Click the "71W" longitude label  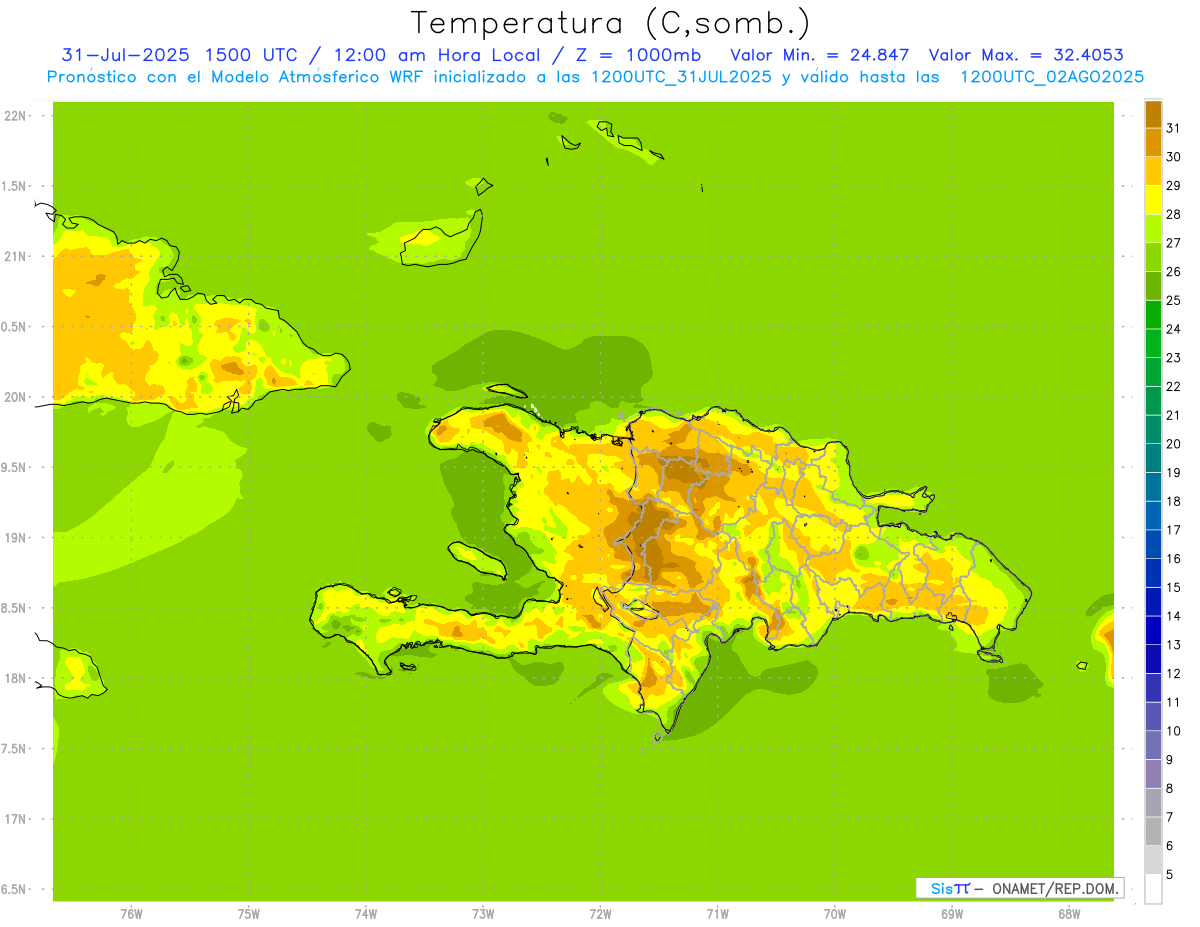(x=717, y=914)
